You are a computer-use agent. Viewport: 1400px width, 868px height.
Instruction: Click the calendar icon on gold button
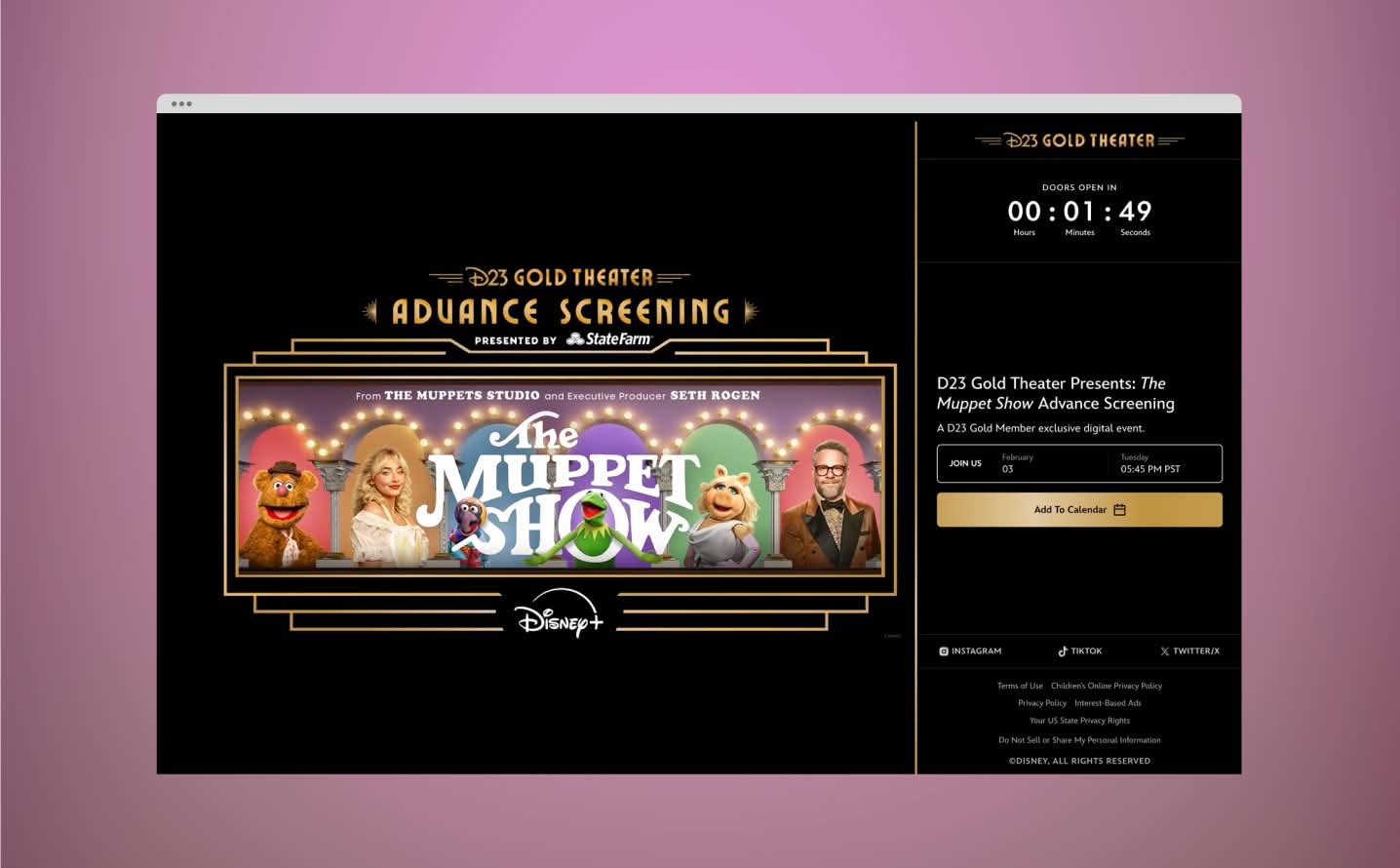(1119, 510)
